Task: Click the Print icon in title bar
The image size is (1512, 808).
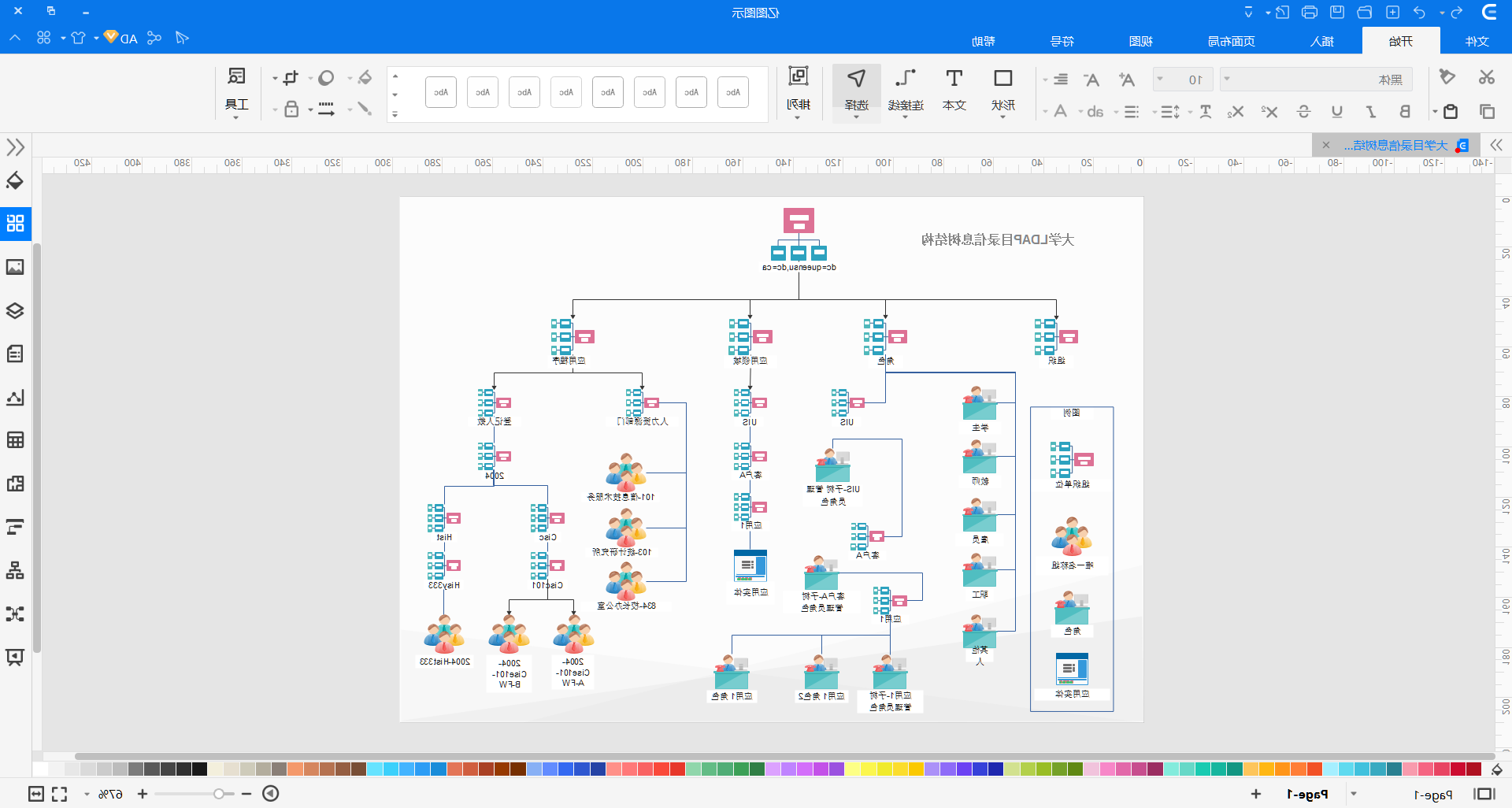Action: click(1310, 12)
